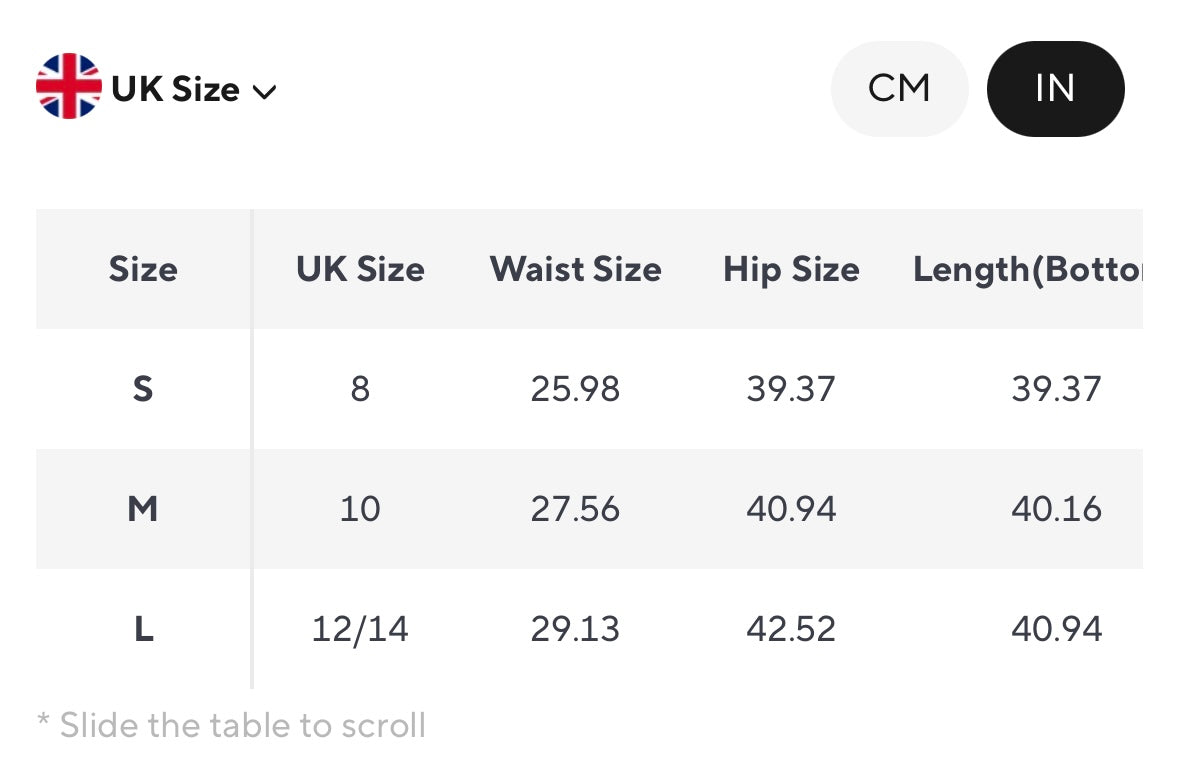Click hip size value 40.94
Image resolution: width=1179 pixels, height=772 pixels.
[791, 509]
